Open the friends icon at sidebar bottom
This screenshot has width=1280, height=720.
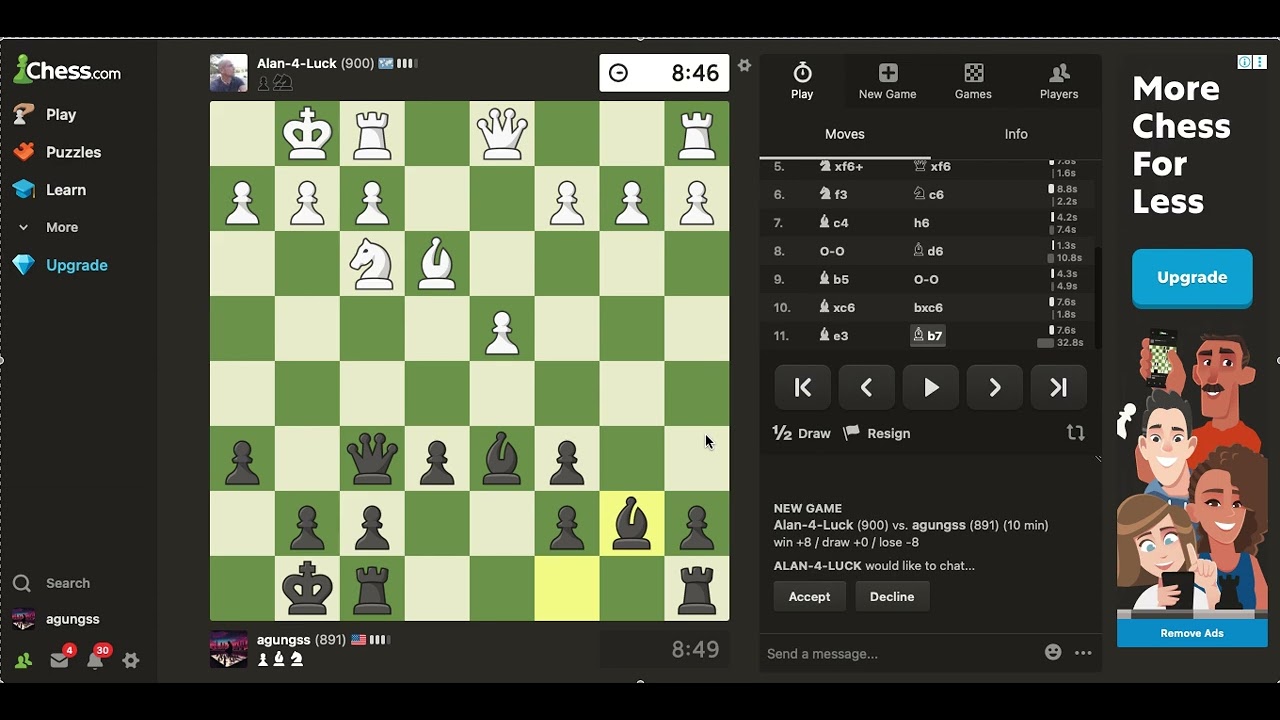(23, 661)
